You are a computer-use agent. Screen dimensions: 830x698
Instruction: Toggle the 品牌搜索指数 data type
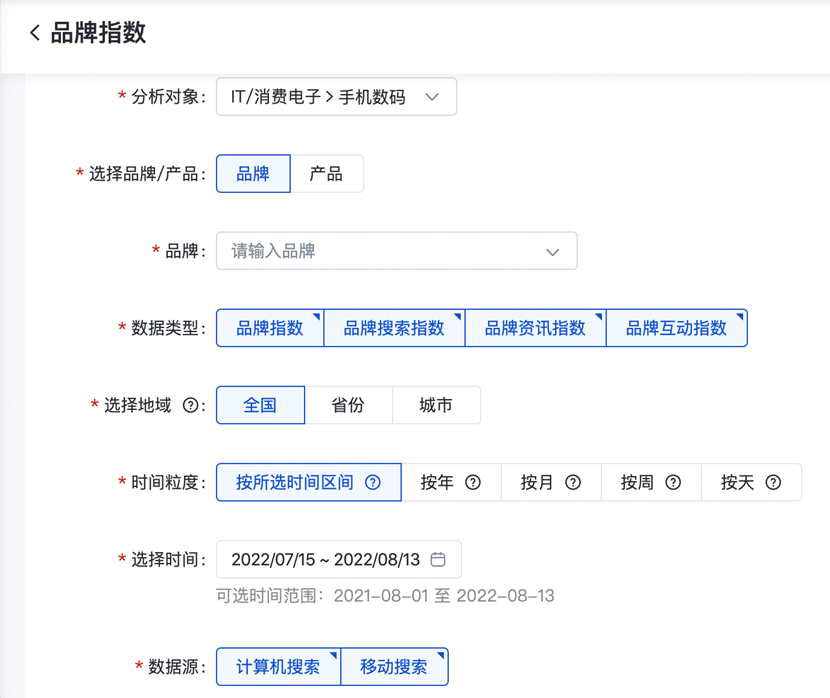tap(394, 328)
